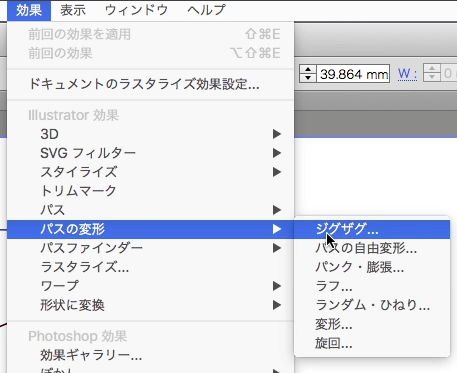Click the 39.864 mm value field

354,74
